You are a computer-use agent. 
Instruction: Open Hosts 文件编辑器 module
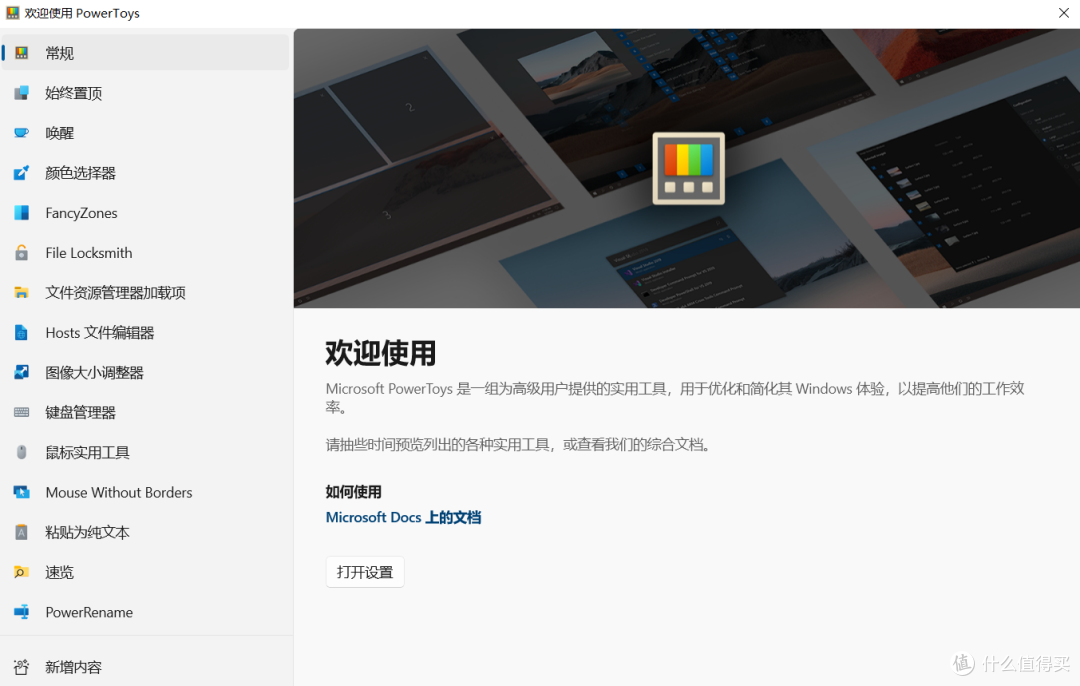pyautogui.click(x=98, y=332)
